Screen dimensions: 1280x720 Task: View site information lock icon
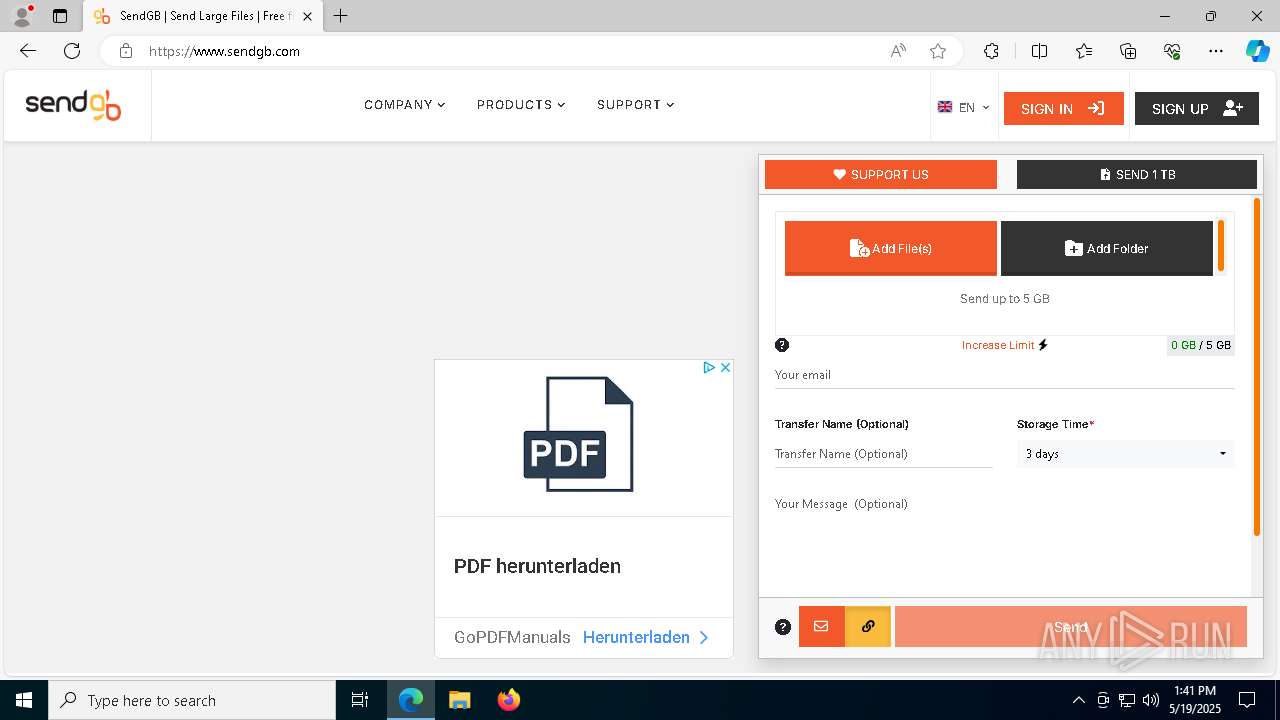pos(125,51)
